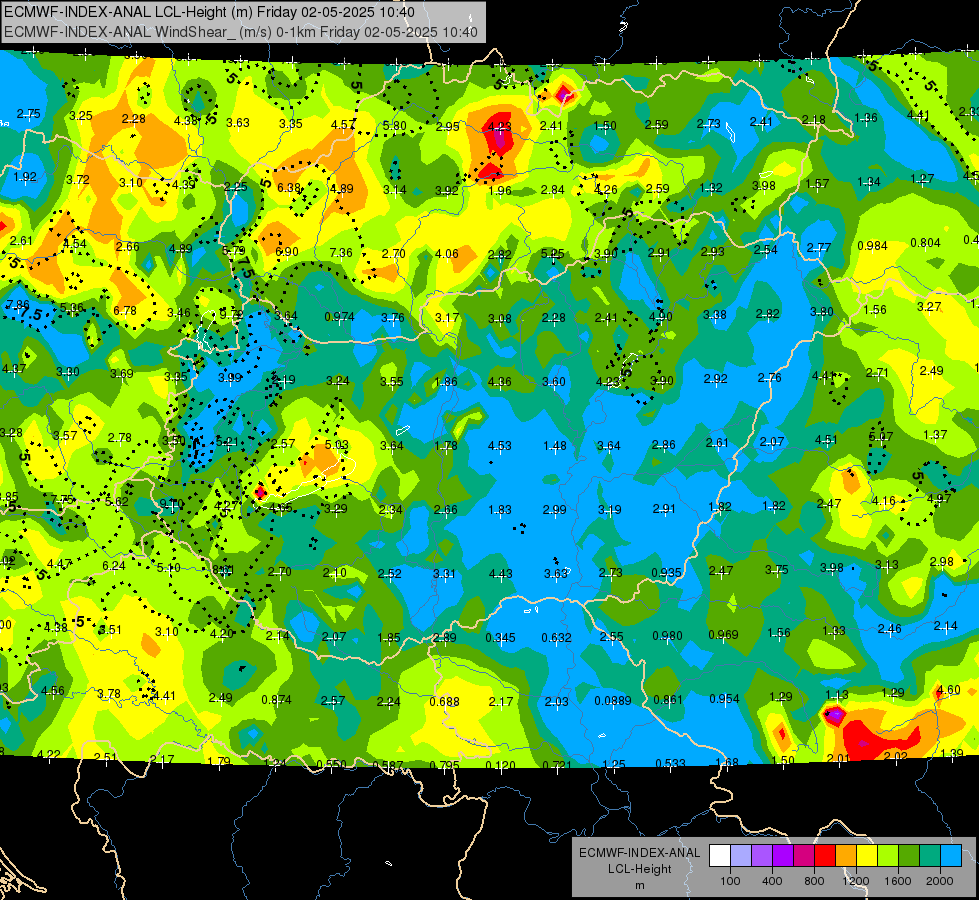
Task: Pick the orange legend color swatch
Action: coord(846,855)
